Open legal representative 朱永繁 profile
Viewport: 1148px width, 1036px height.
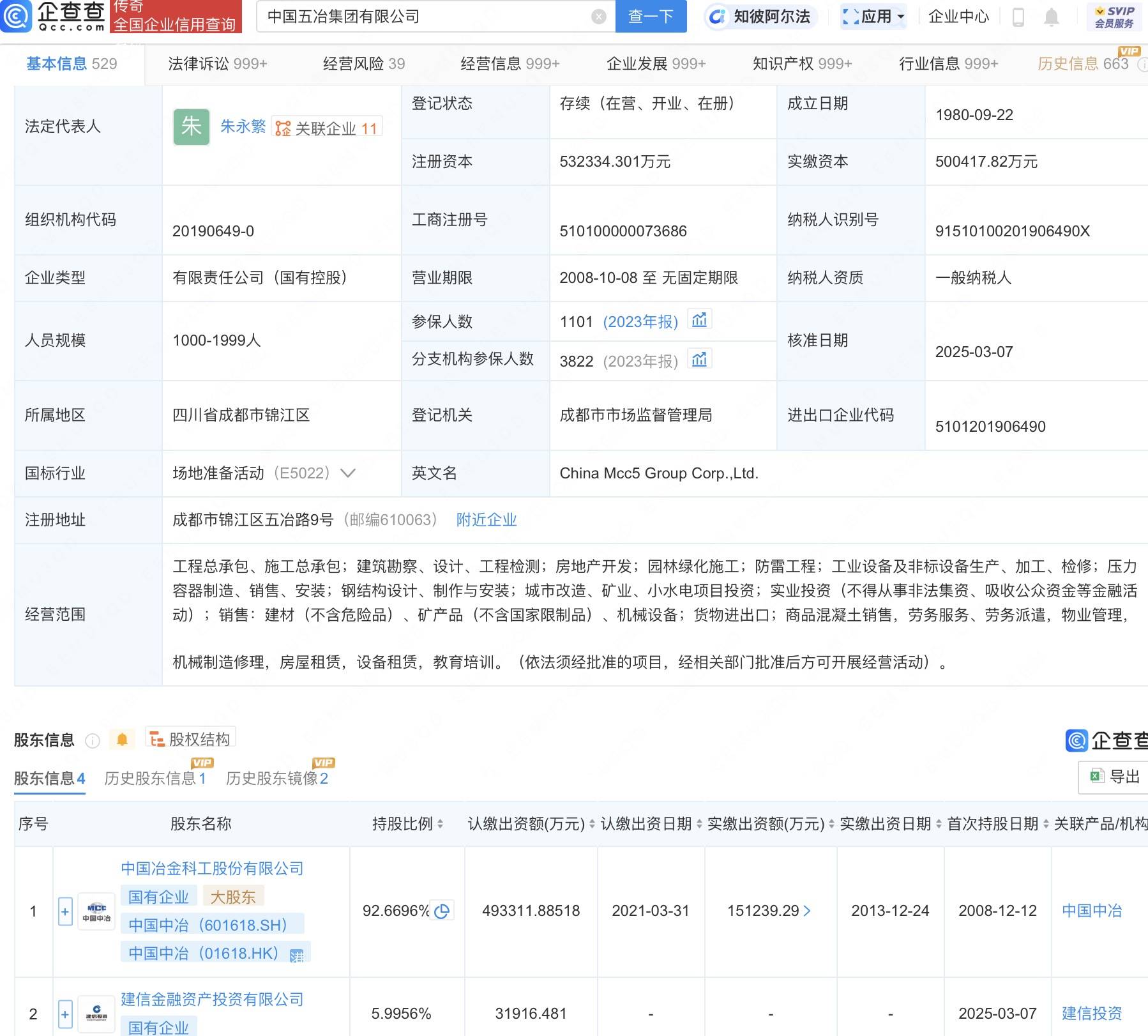coord(243,126)
